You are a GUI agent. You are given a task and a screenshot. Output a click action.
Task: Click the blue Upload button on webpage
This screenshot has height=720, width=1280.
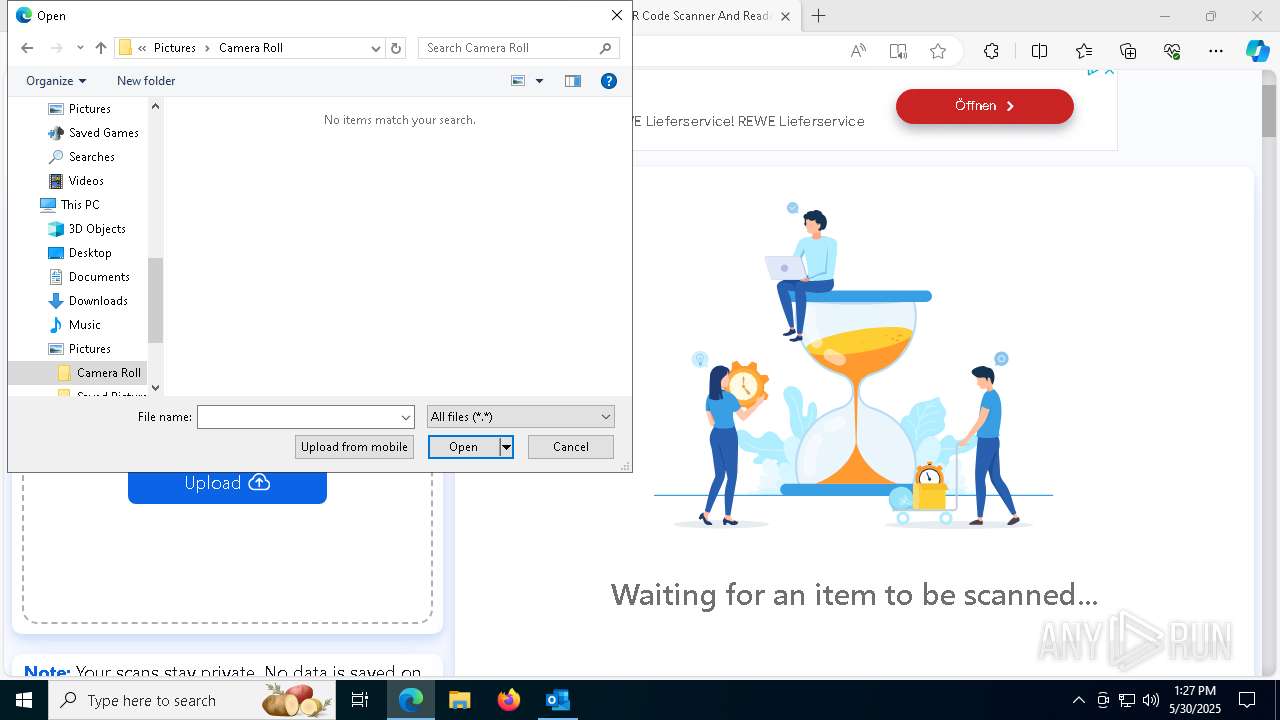click(x=227, y=483)
